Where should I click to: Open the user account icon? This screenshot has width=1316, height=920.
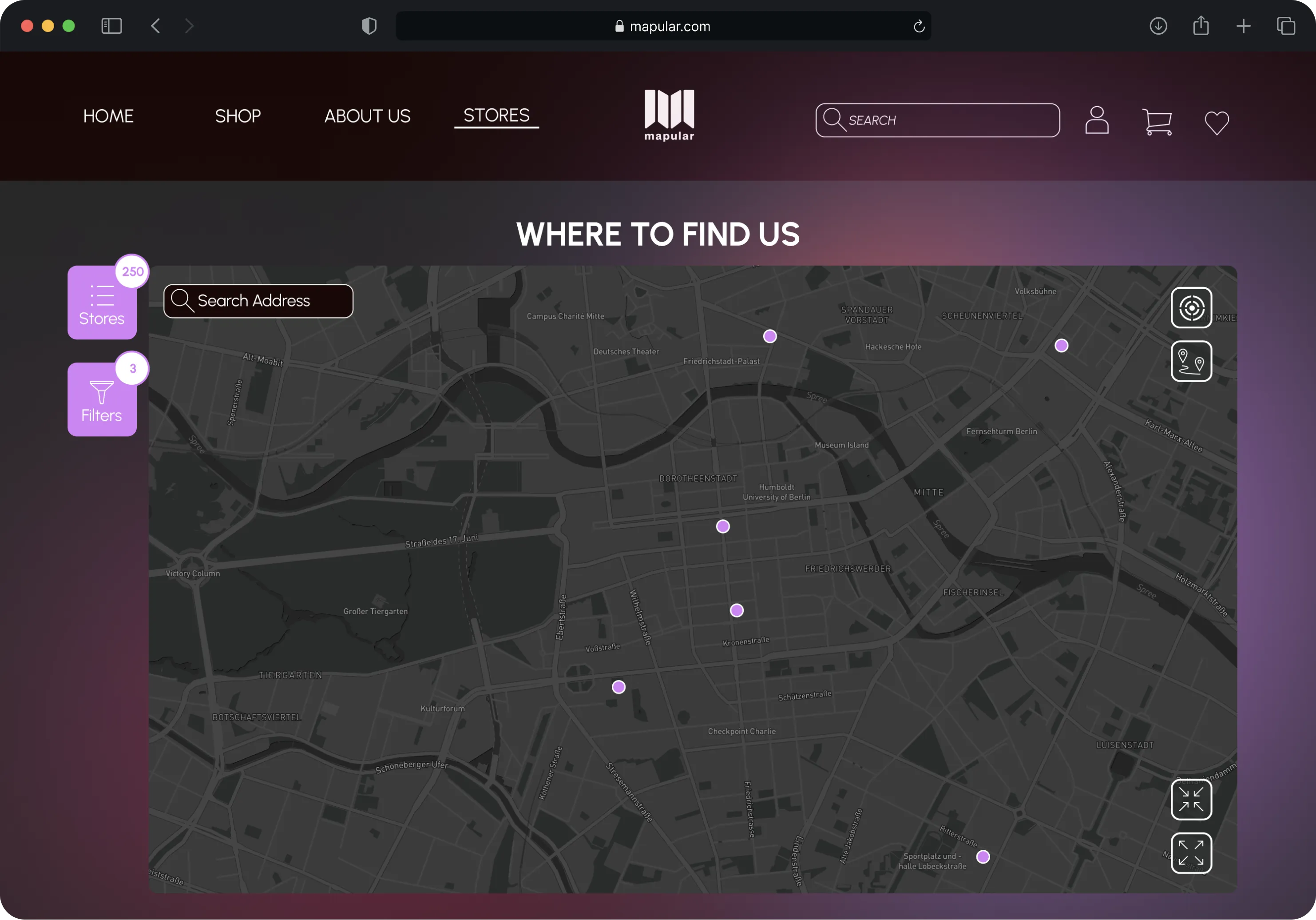[x=1097, y=121]
